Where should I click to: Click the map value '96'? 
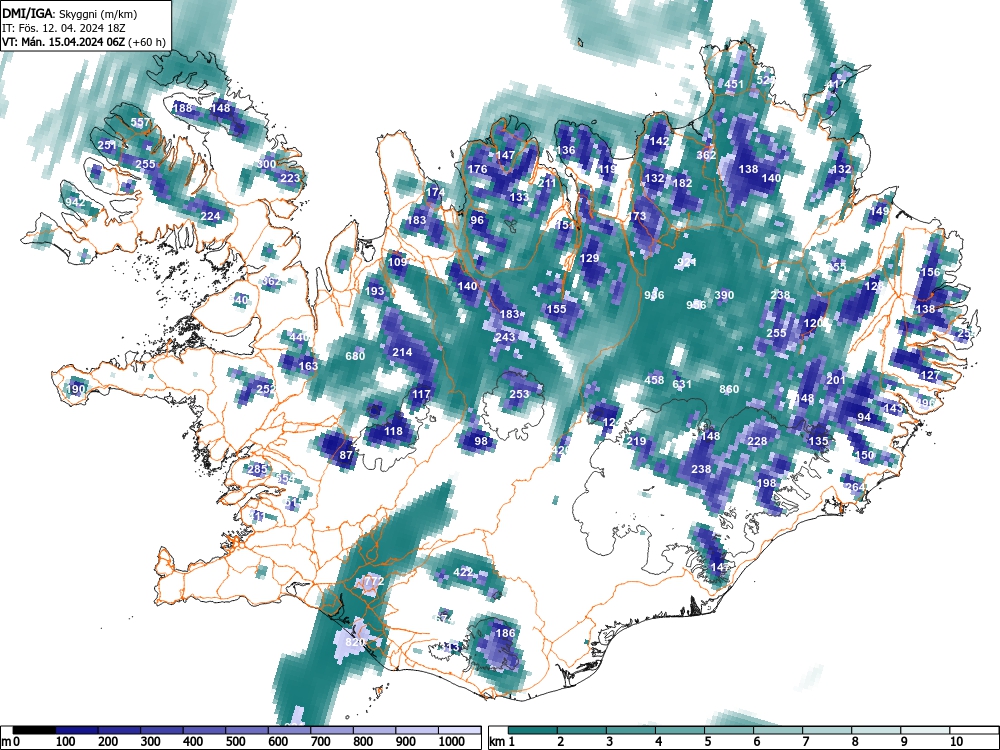tap(477, 220)
